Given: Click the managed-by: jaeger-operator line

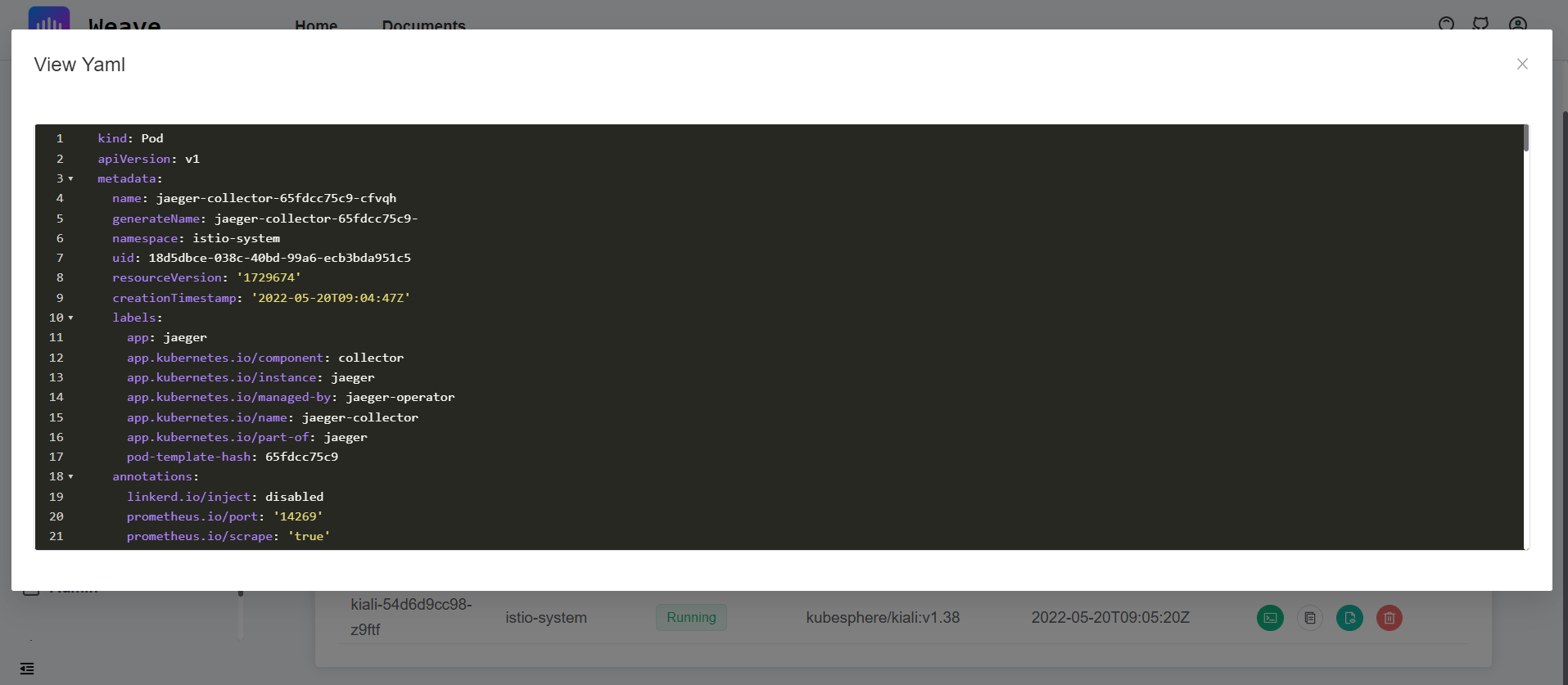Looking at the screenshot, I should pos(290,397).
